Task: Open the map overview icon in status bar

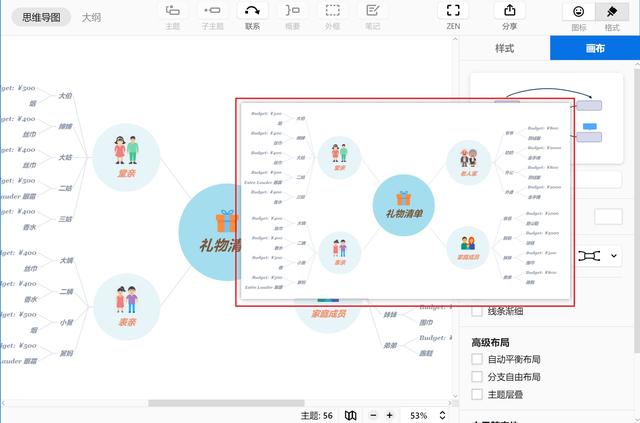Action: tap(350, 415)
